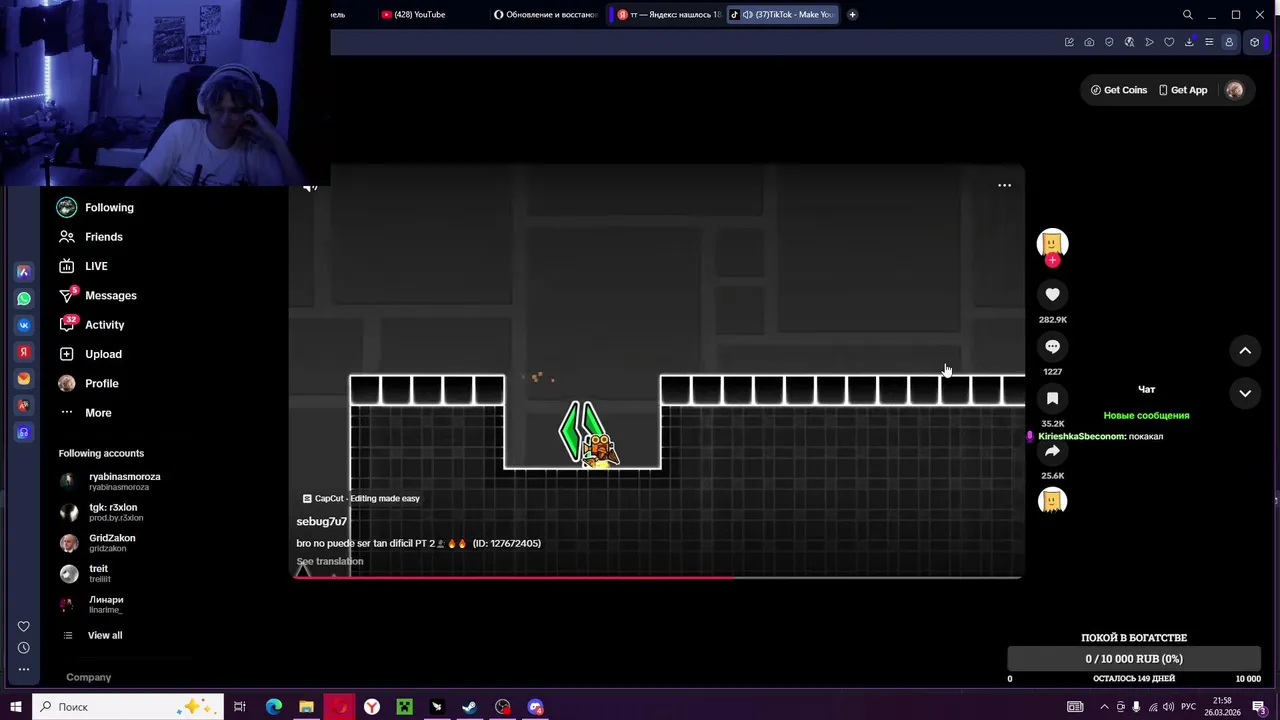
Task: Open Steam from the taskbar
Action: 469,707
